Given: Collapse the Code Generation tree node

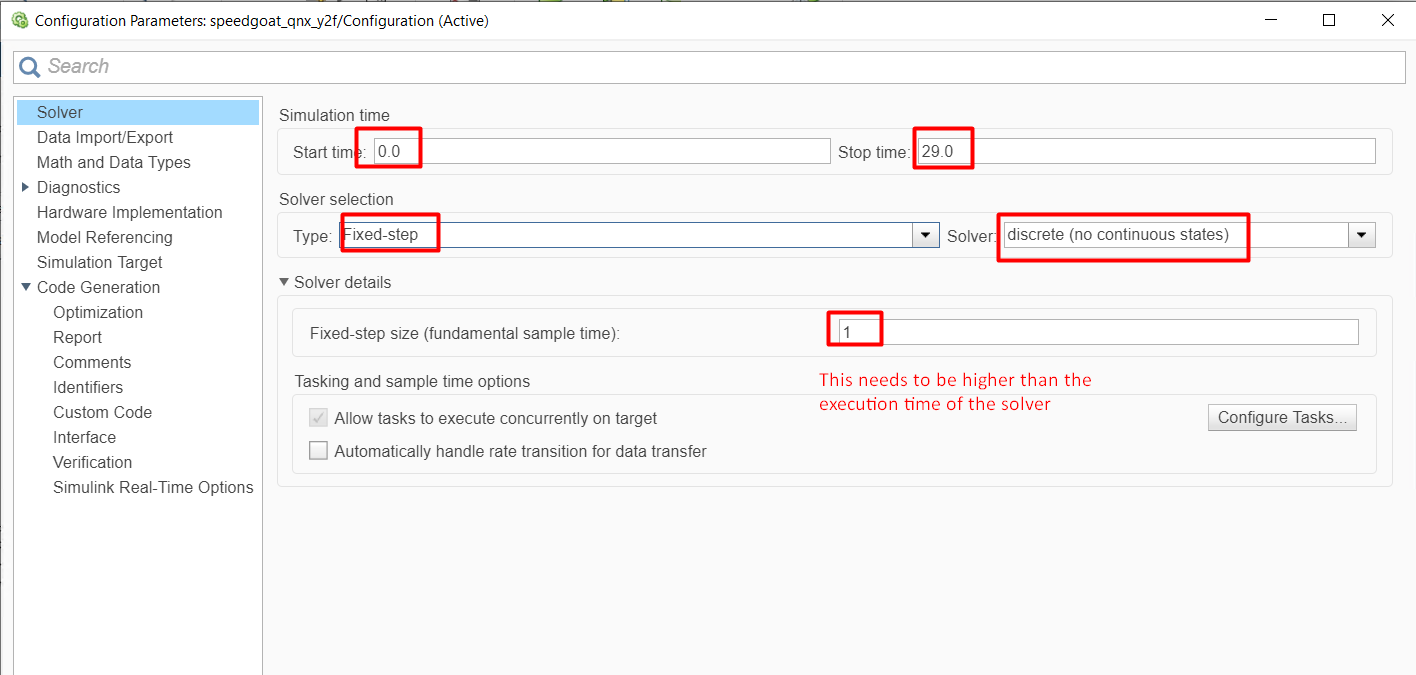Looking at the screenshot, I should click(x=26, y=287).
